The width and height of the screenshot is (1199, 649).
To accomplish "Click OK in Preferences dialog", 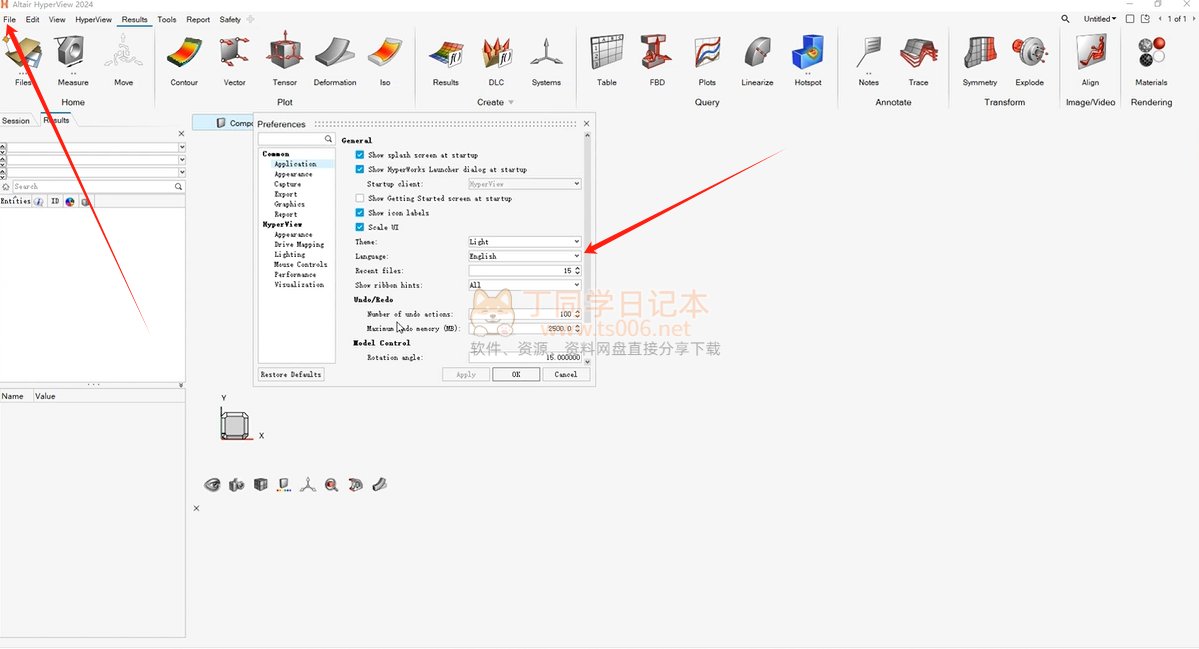I will [x=516, y=375].
